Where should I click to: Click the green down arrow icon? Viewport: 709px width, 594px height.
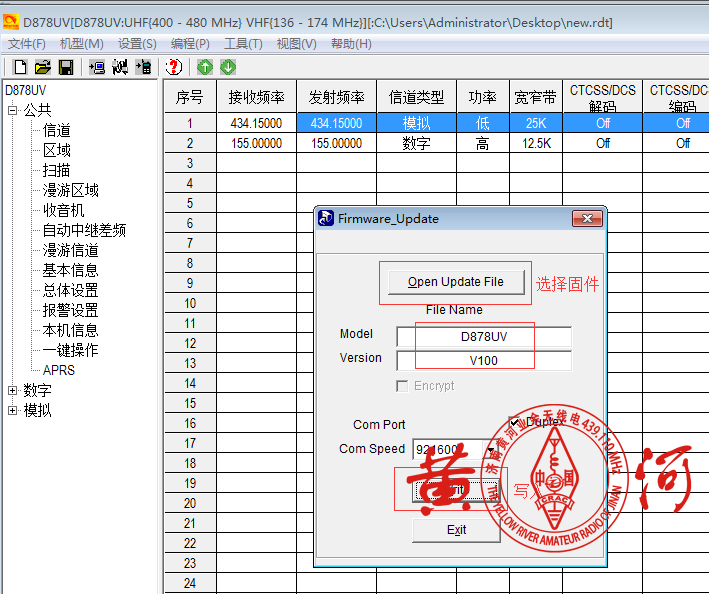coord(228,67)
